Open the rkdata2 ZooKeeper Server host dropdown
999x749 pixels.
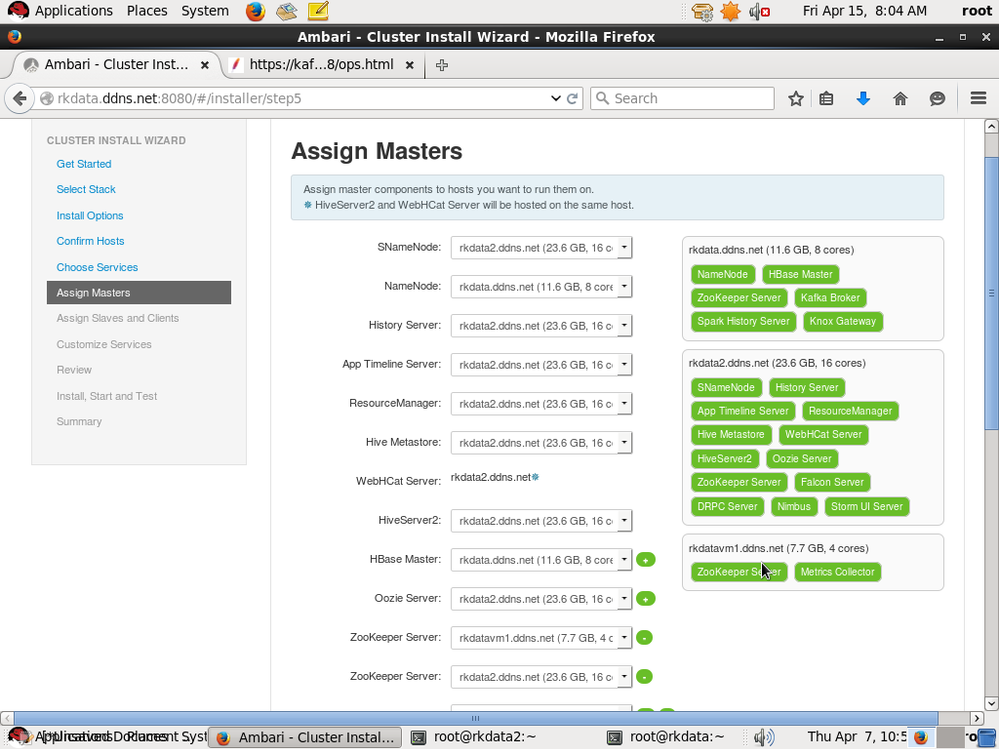(542, 676)
